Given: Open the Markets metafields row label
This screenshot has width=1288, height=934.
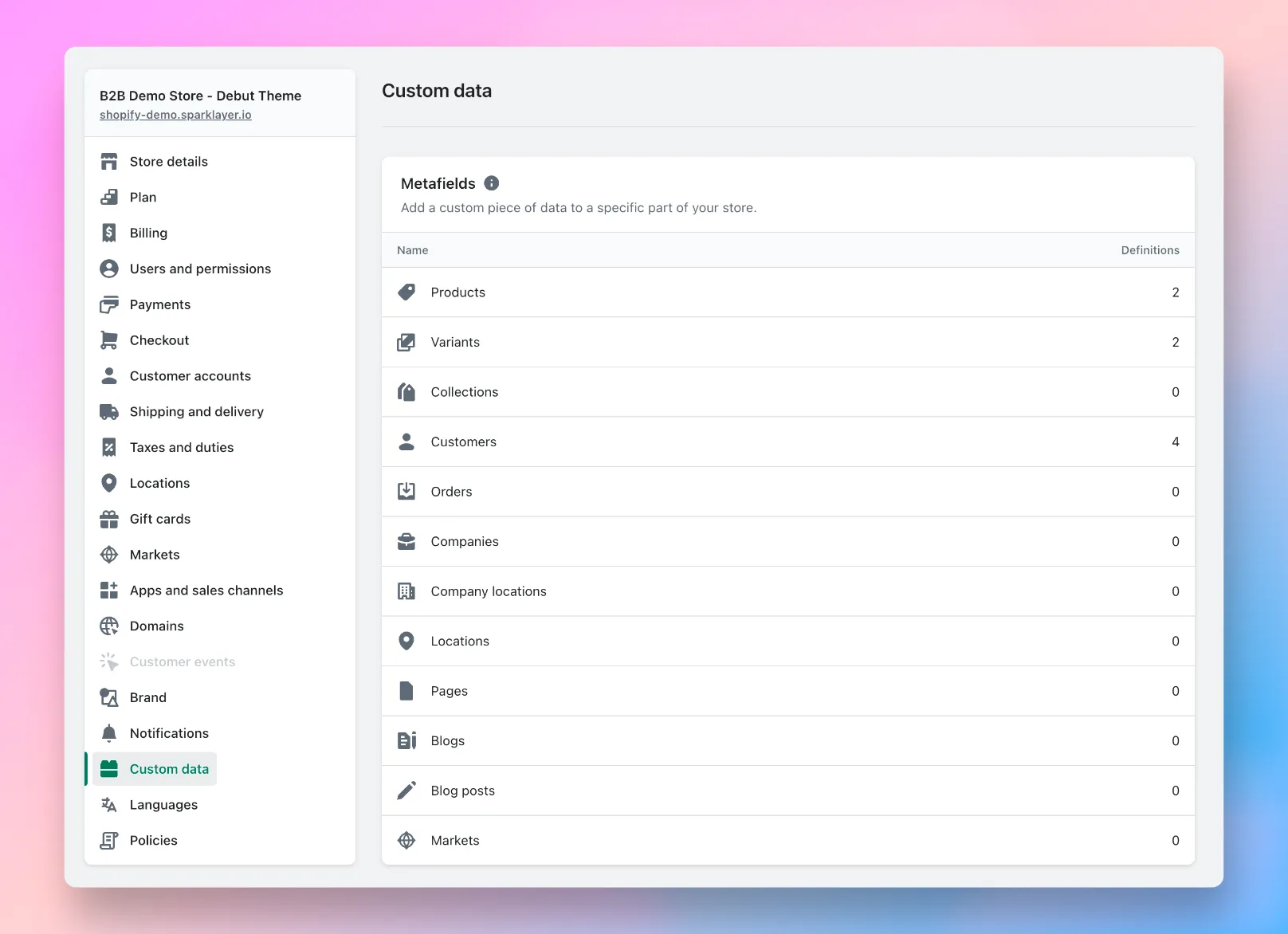Looking at the screenshot, I should 455,841.
